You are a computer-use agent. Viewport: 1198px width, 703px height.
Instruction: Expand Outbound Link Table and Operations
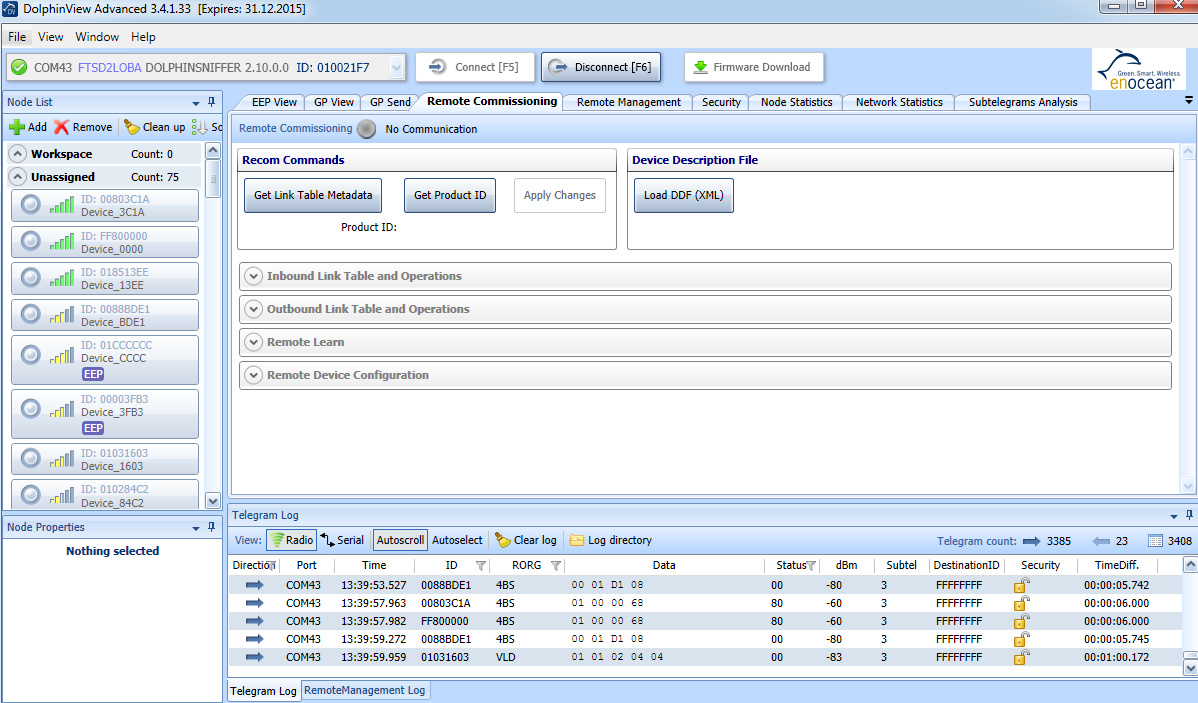[x=254, y=309]
